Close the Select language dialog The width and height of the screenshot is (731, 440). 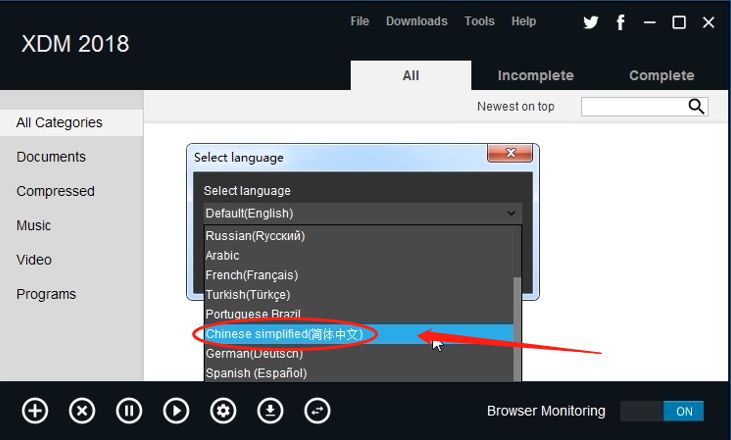pyautogui.click(x=510, y=153)
